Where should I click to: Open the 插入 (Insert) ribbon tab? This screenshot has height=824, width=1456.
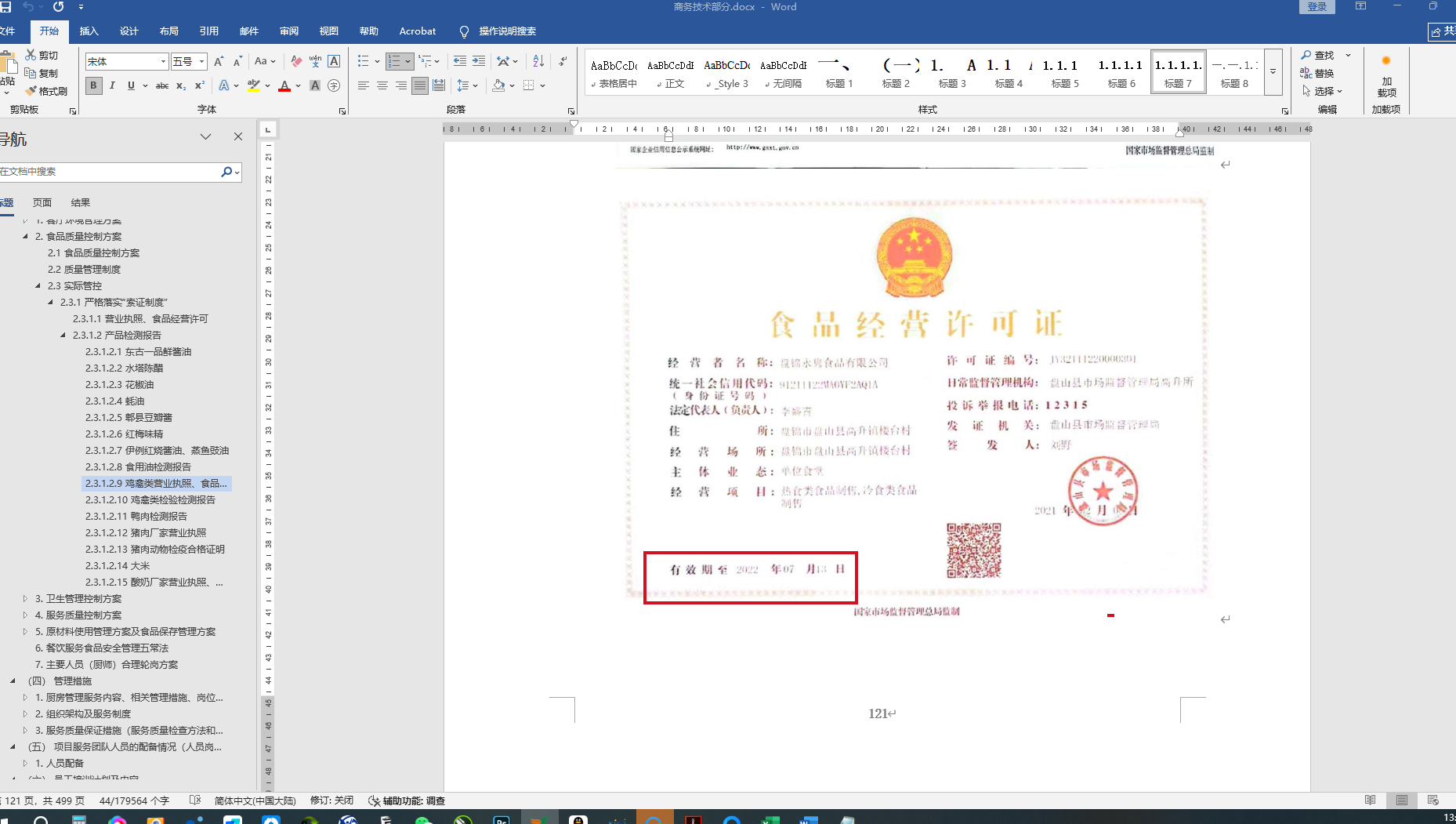[89, 31]
